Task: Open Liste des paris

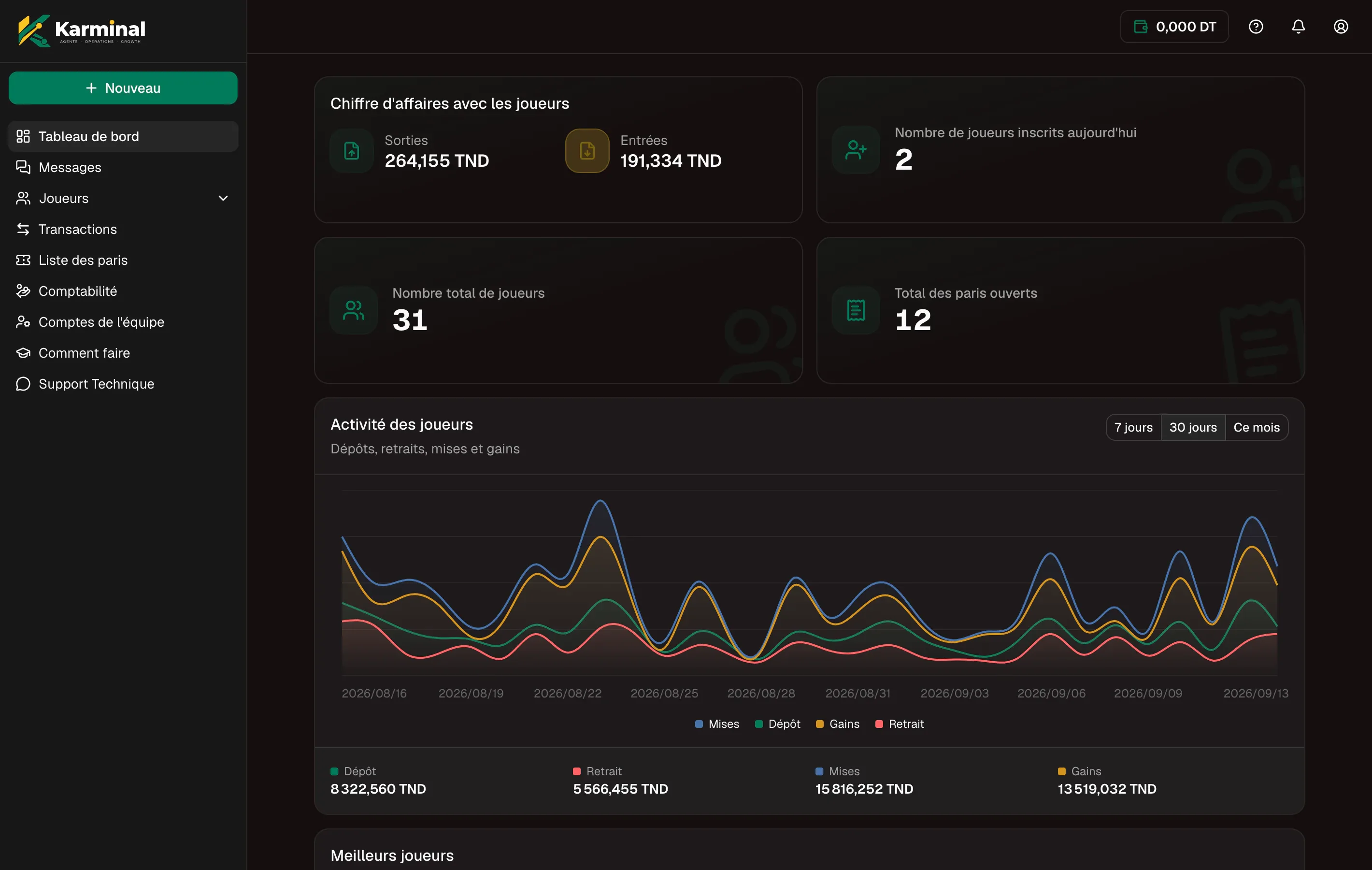Action: [123, 260]
